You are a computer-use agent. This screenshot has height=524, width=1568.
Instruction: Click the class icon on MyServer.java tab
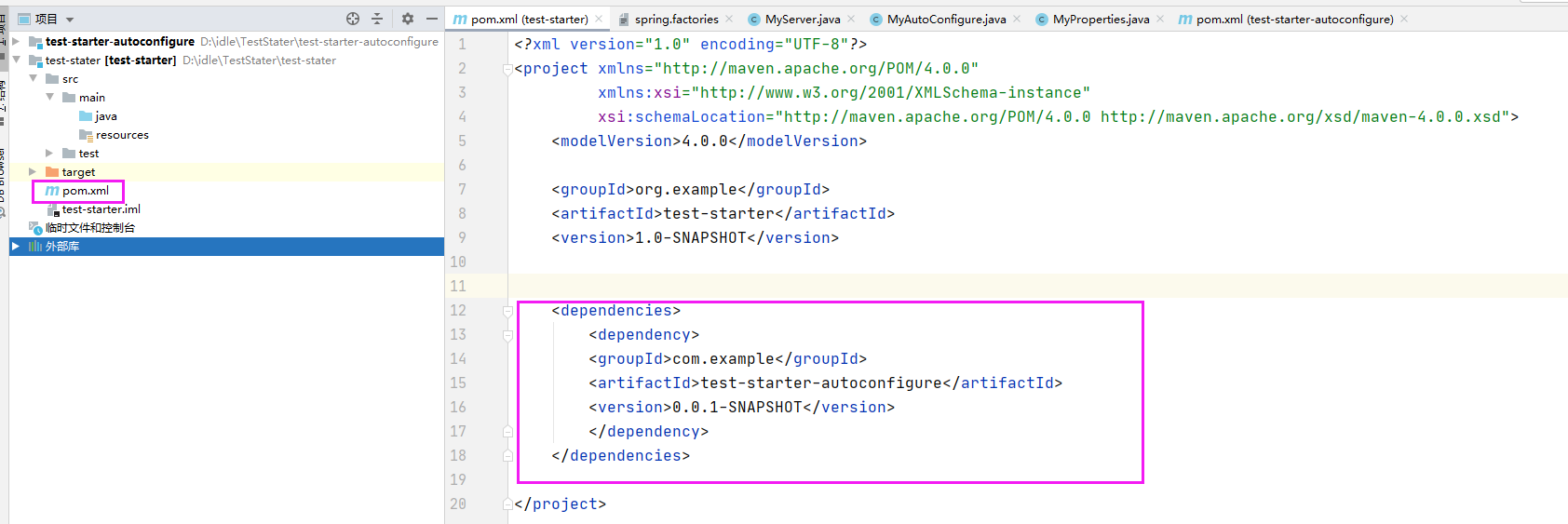pyautogui.click(x=754, y=20)
